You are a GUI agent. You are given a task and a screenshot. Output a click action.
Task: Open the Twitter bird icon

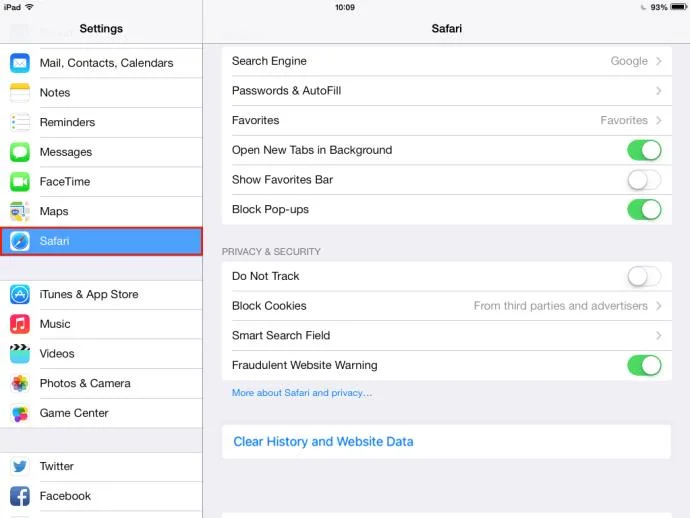(x=20, y=466)
